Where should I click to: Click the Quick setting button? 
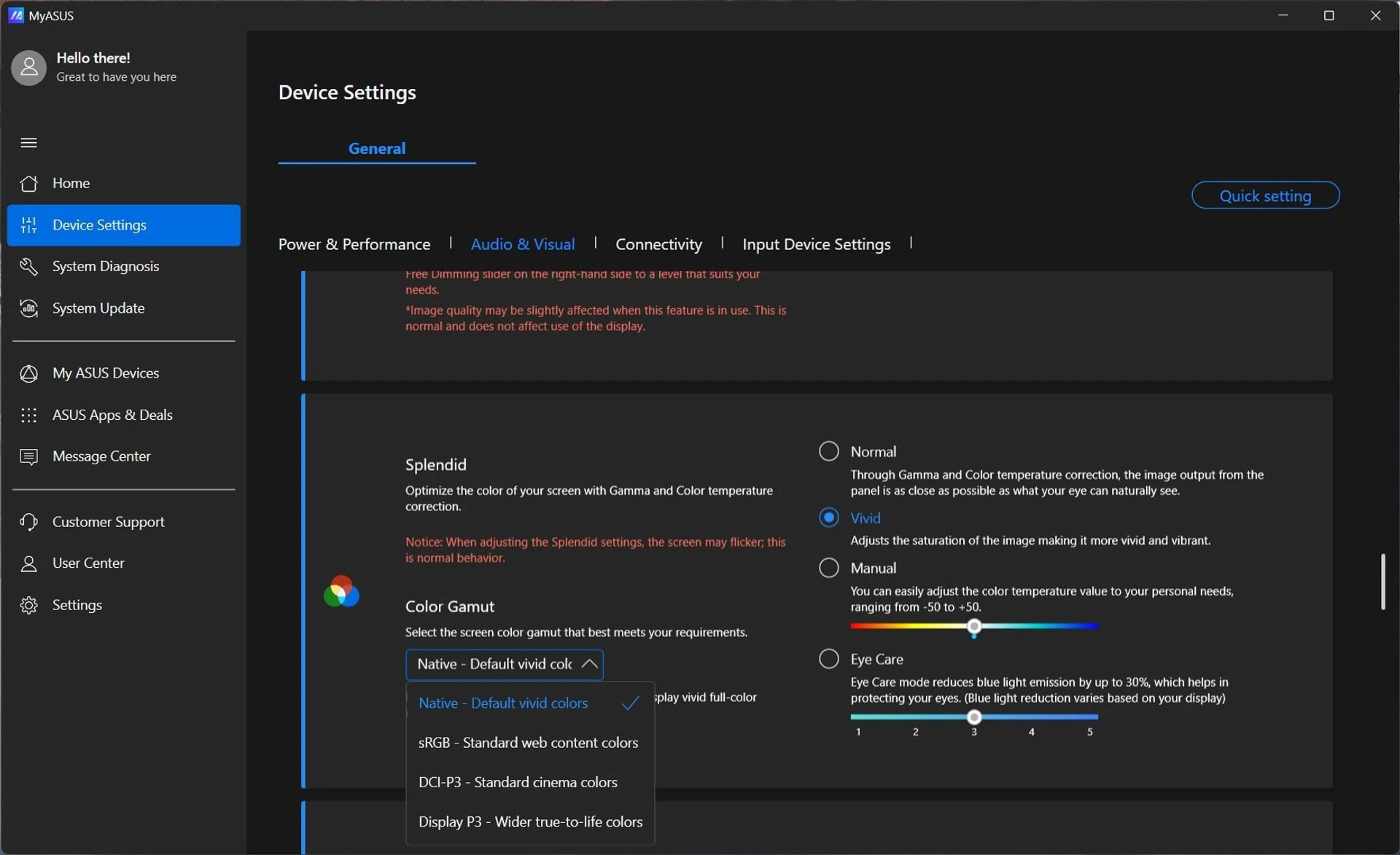(x=1265, y=195)
